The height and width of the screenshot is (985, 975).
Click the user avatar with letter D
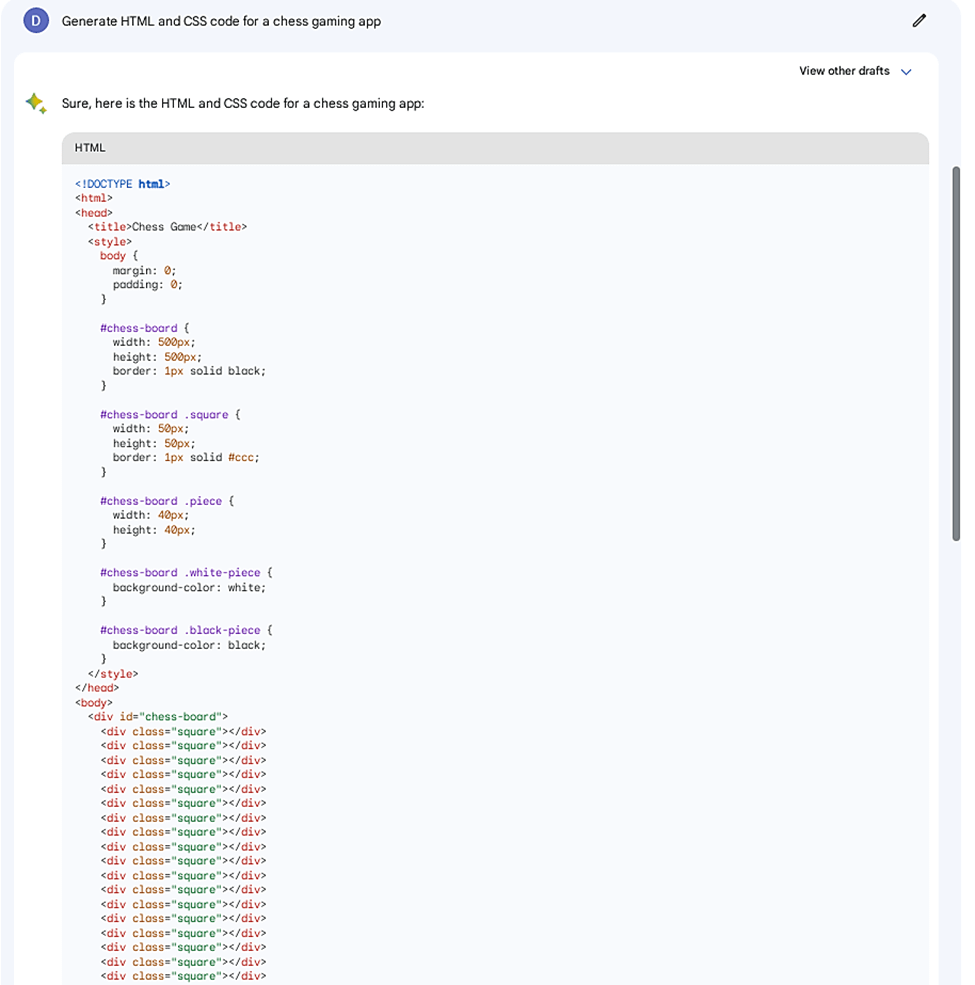36,21
